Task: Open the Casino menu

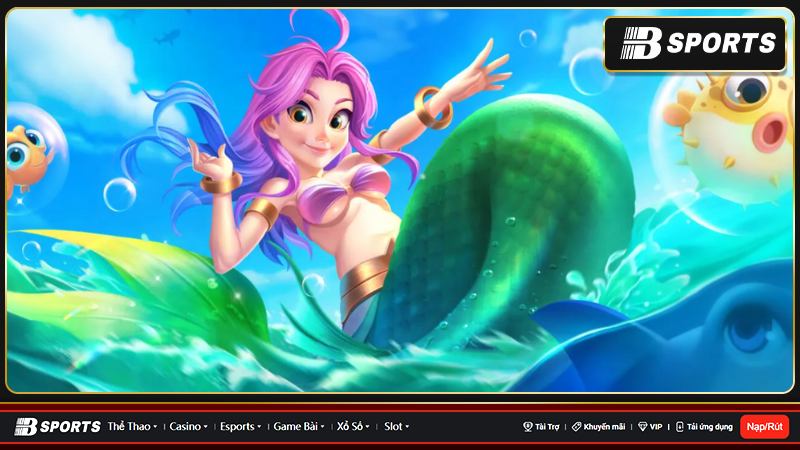Action: click(185, 427)
